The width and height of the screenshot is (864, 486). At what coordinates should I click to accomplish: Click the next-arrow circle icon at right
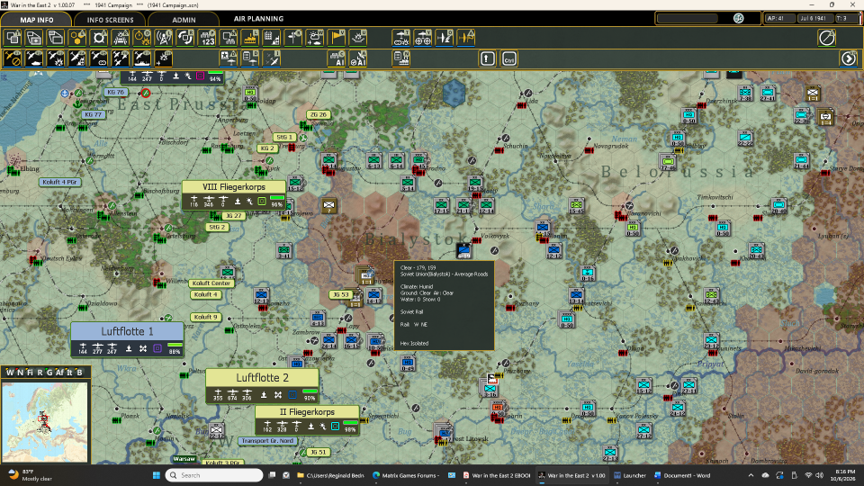(x=849, y=58)
